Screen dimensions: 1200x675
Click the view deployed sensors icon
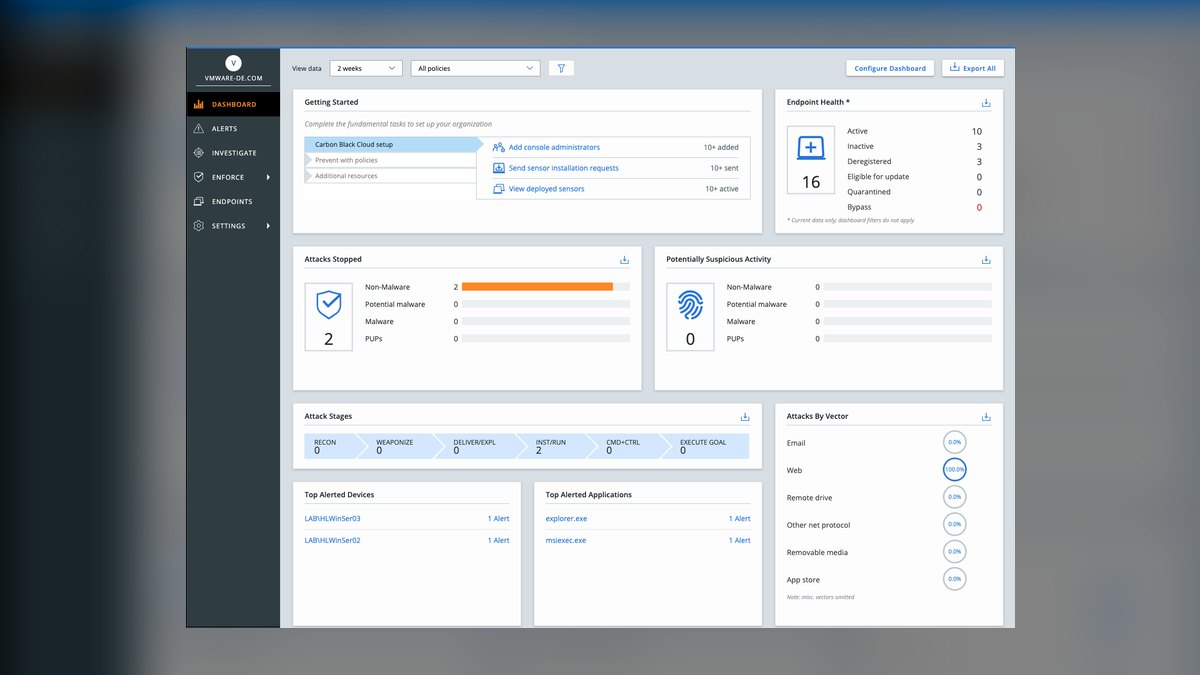point(499,189)
